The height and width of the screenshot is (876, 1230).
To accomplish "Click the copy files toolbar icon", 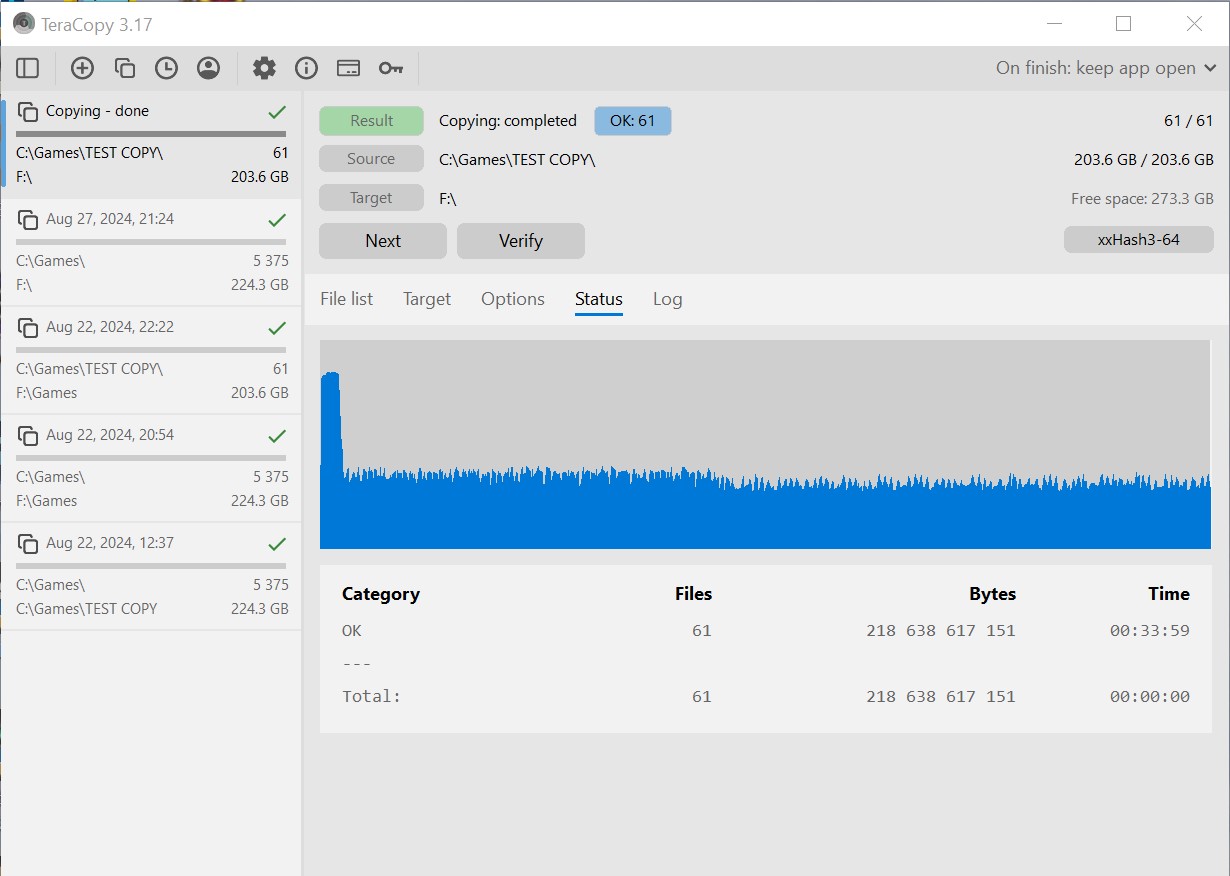I will [x=124, y=68].
